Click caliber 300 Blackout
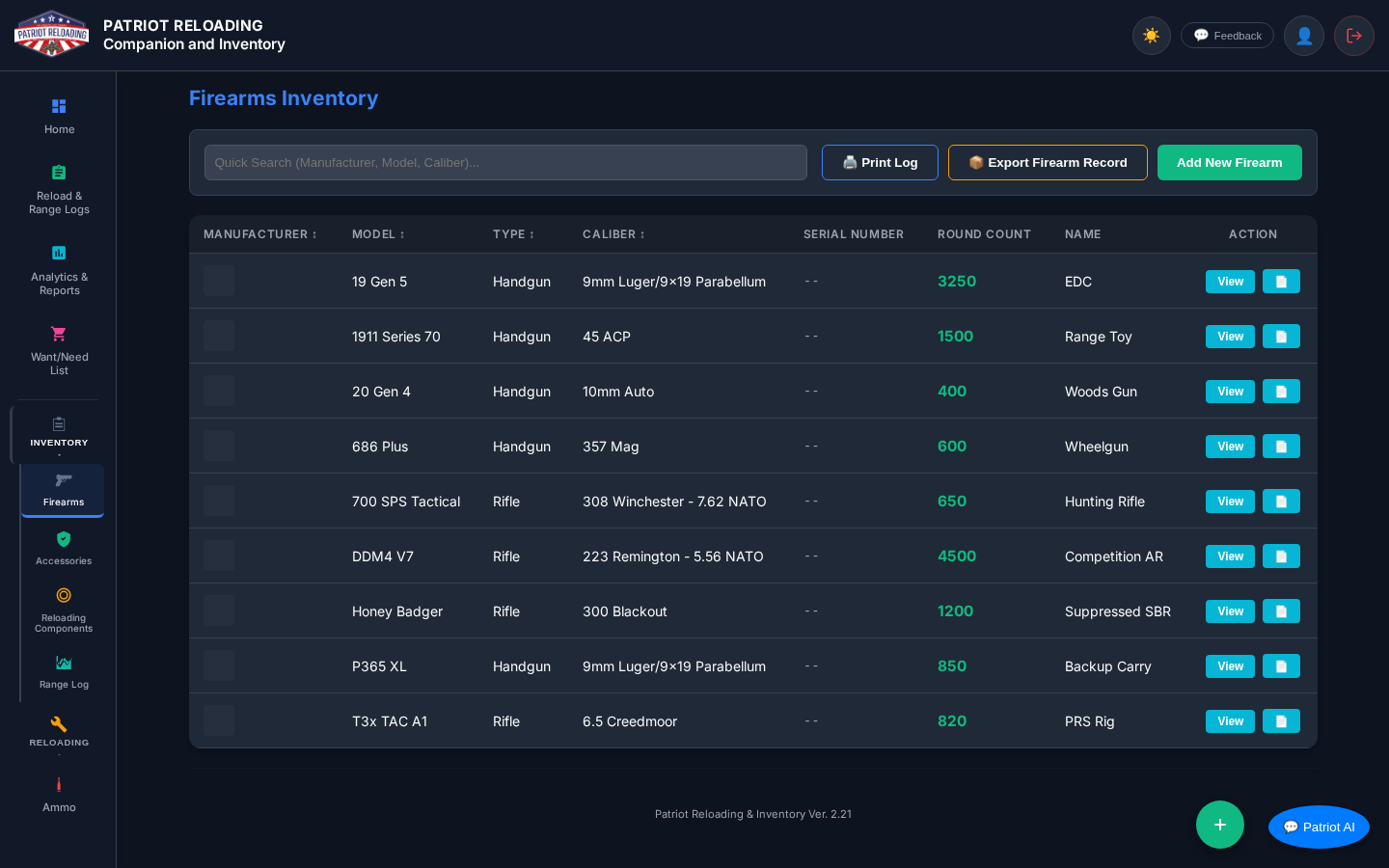This screenshot has height=868, width=1389. click(625, 611)
